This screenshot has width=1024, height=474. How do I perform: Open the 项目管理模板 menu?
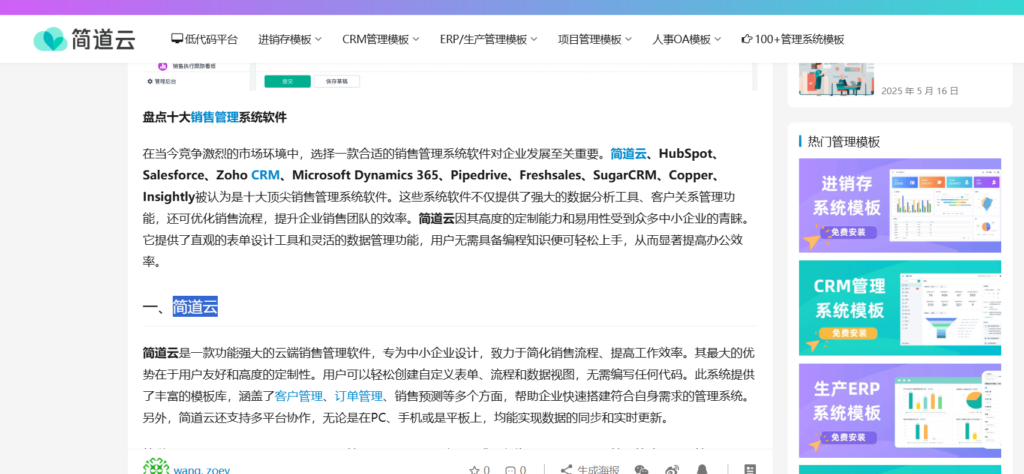(x=594, y=40)
